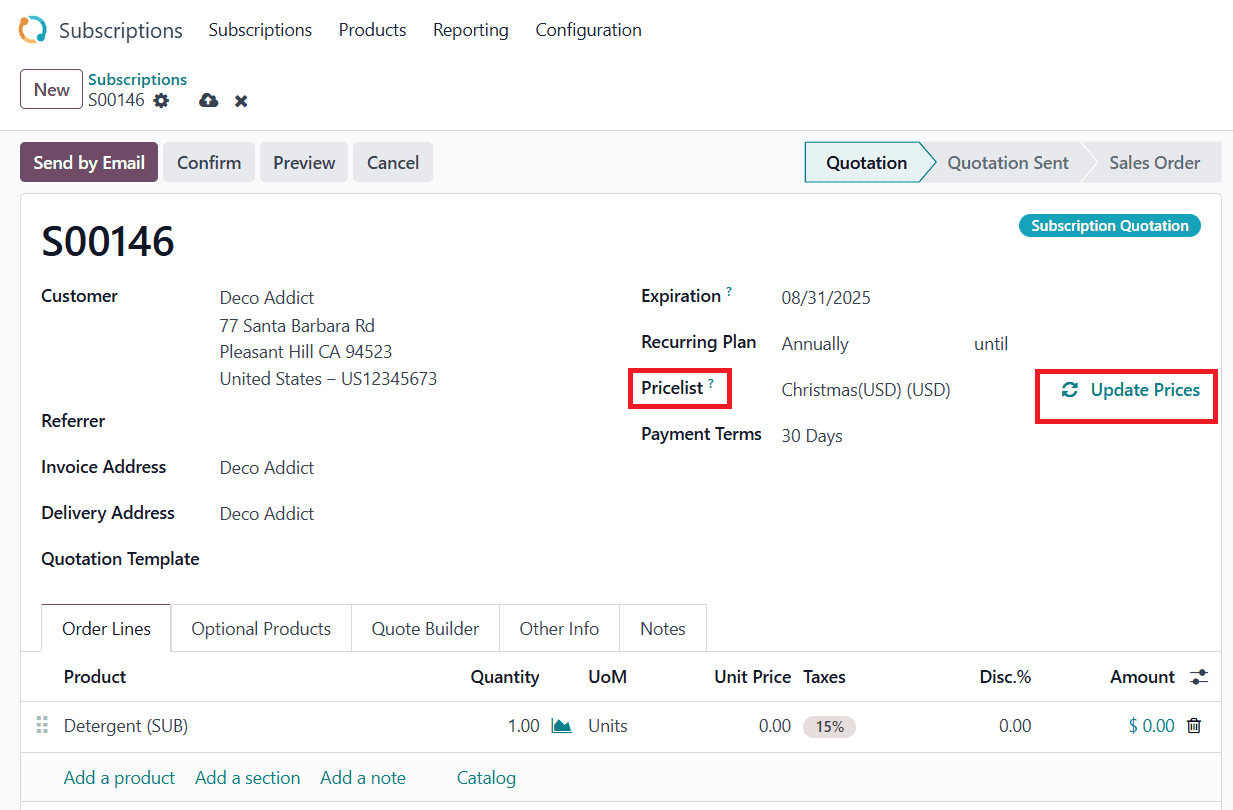Click the S00146 order title
1233x810 pixels.
click(108, 241)
